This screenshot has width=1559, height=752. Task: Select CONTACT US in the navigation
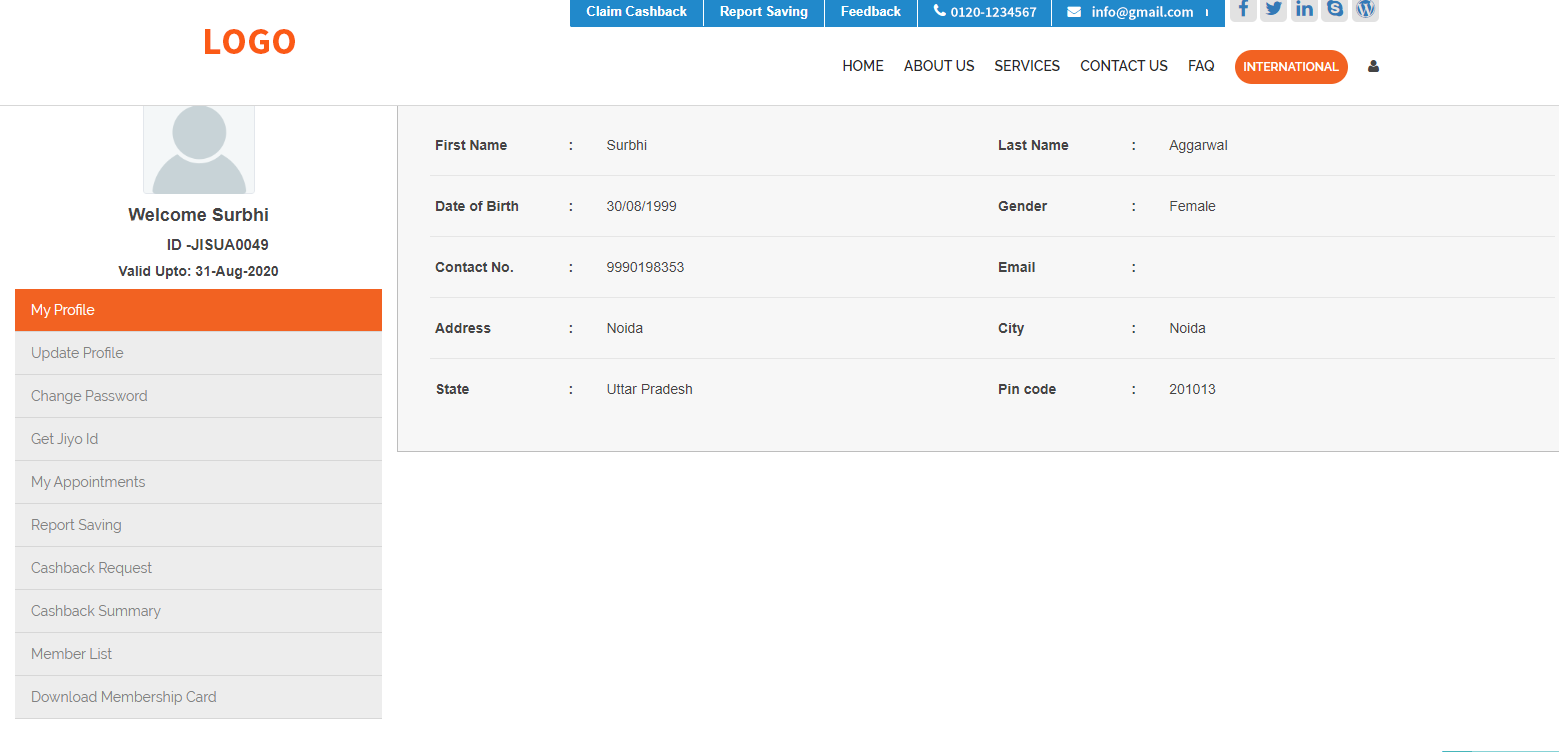point(1123,66)
